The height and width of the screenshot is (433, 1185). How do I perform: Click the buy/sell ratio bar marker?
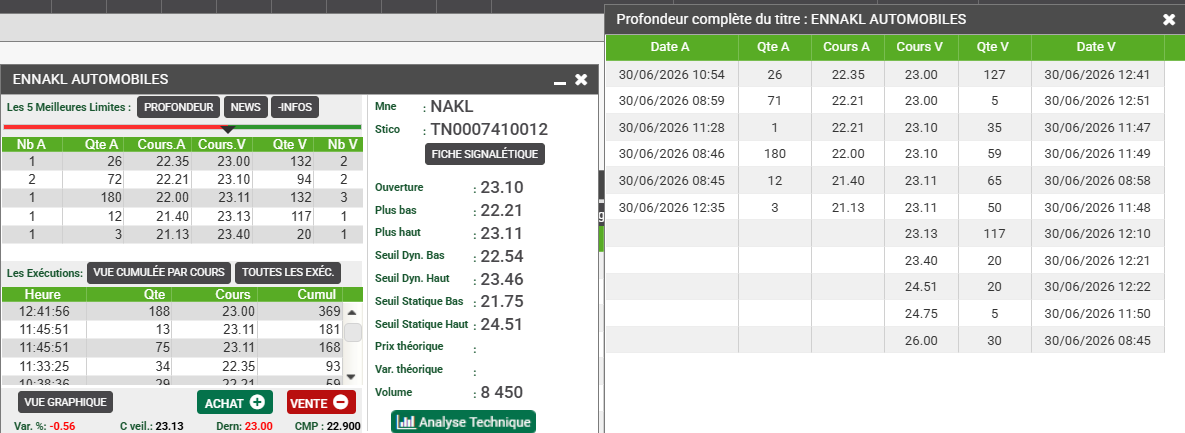click(229, 131)
